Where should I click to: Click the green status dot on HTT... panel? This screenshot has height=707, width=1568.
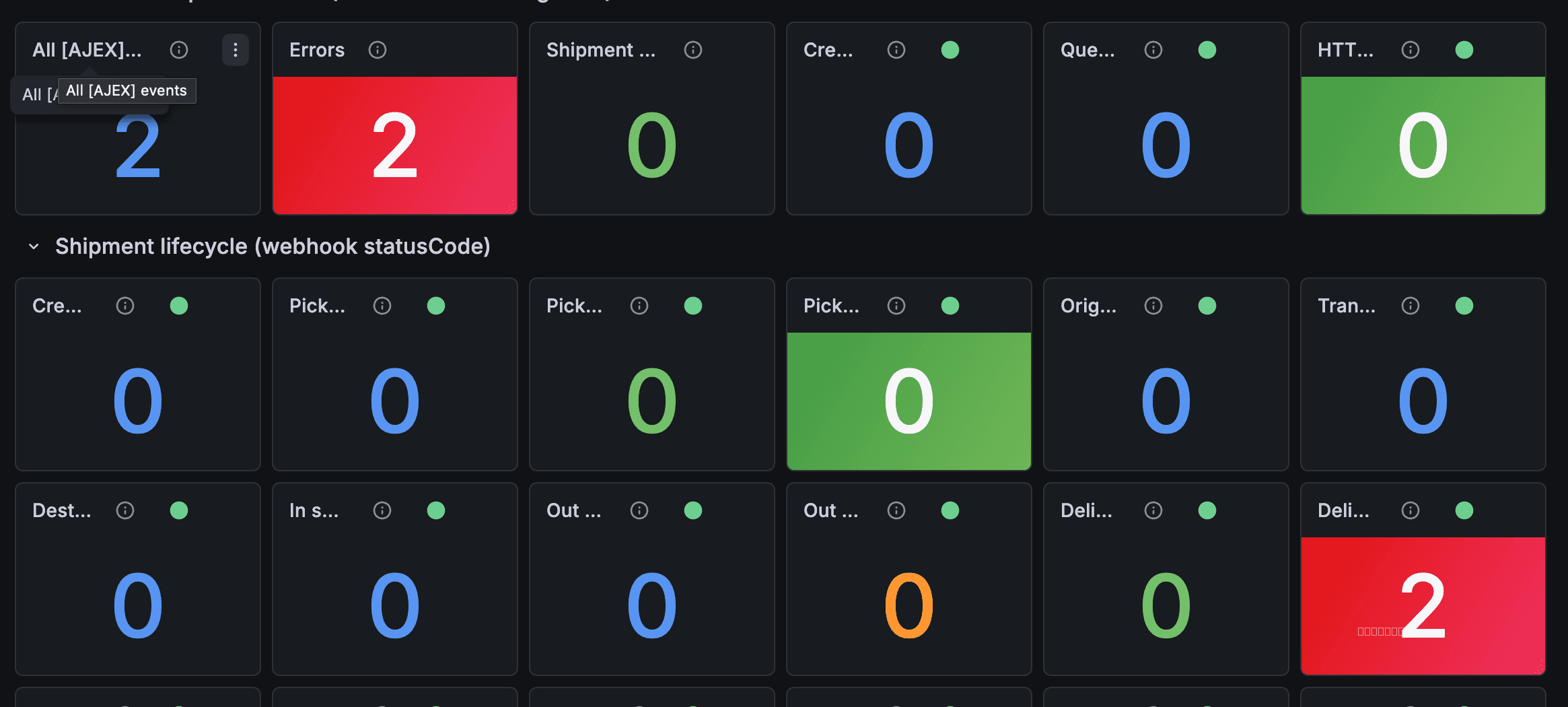pos(1464,50)
